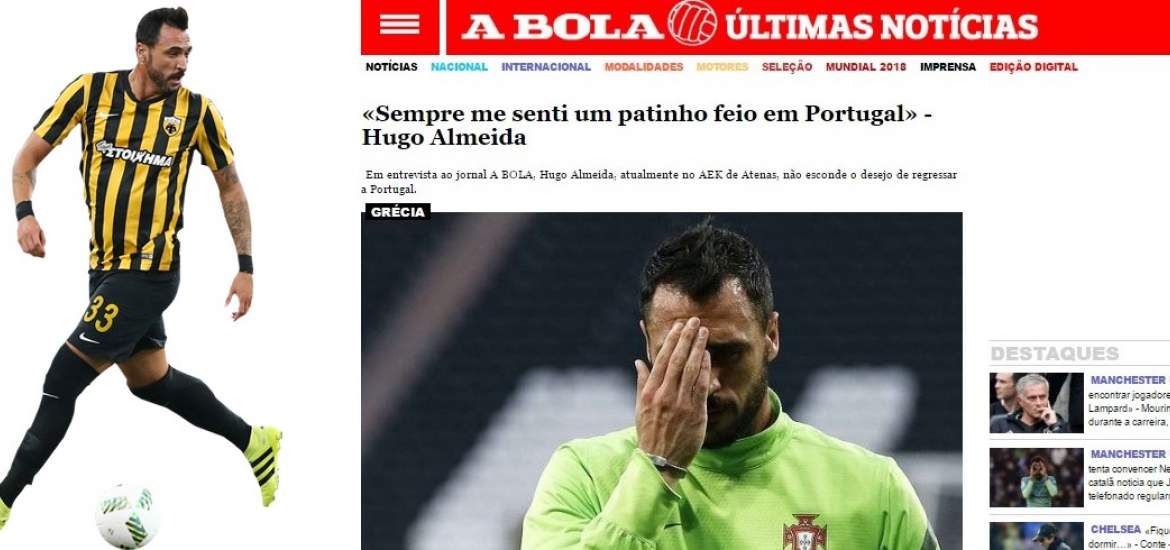Open the Chelsea highlight thumbnail
The width and height of the screenshot is (1170, 550).
(1036, 536)
